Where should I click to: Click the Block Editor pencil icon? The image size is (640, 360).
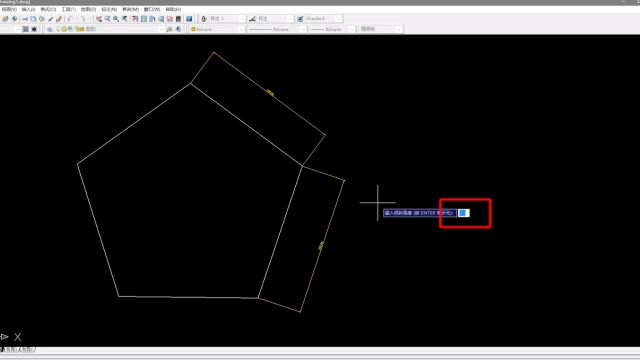point(59,19)
